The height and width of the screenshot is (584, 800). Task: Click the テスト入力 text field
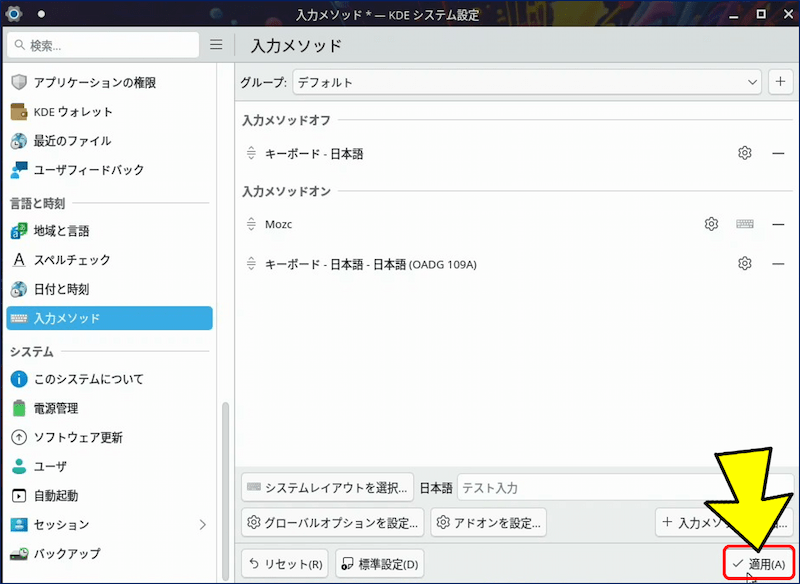pyautogui.click(x=626, y=488)
